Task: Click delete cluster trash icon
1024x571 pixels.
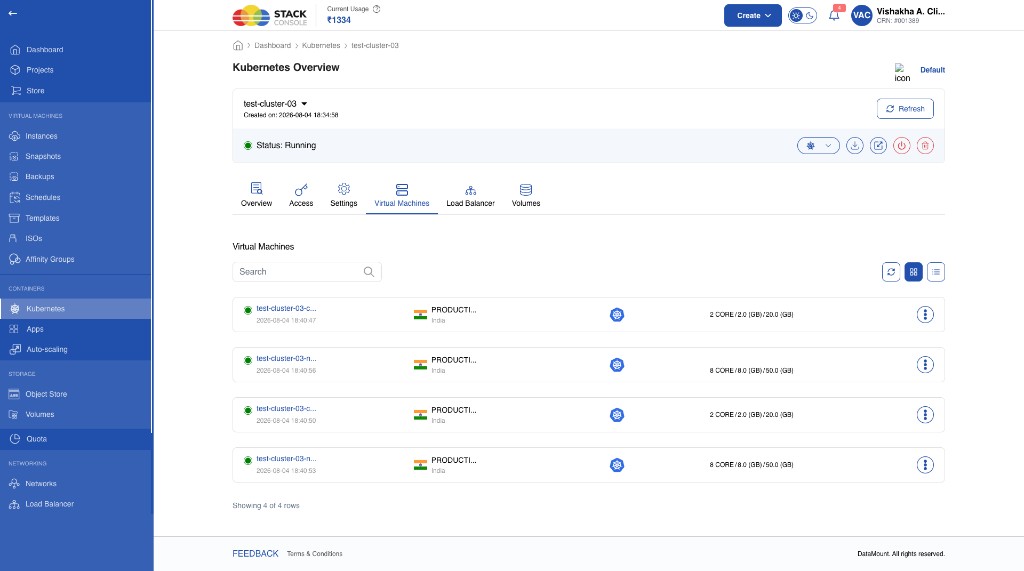Action: click(925, 146)
